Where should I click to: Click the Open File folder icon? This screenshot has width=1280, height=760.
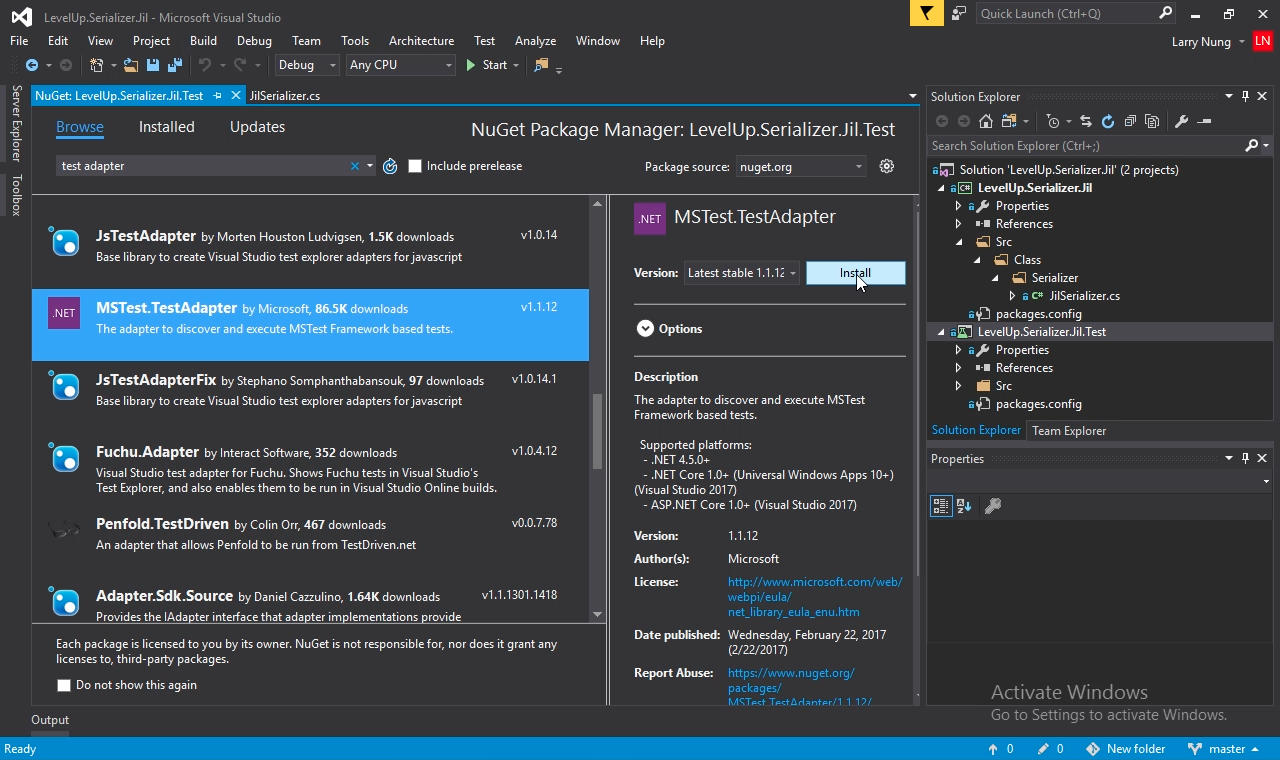click(131, 65)
